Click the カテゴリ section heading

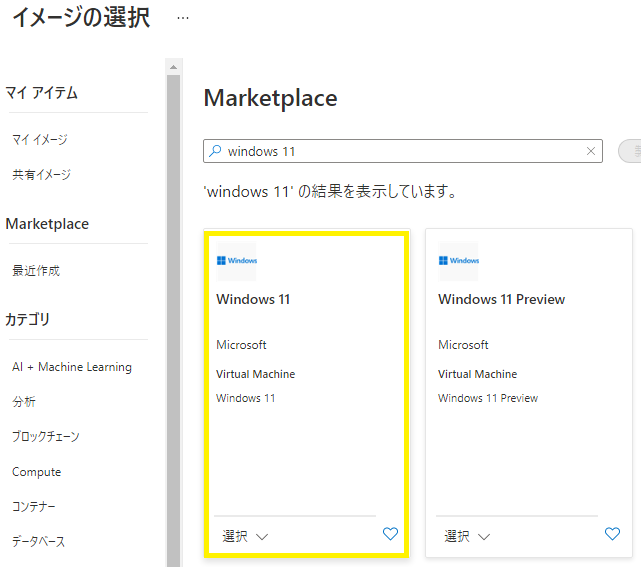[27, 319]
